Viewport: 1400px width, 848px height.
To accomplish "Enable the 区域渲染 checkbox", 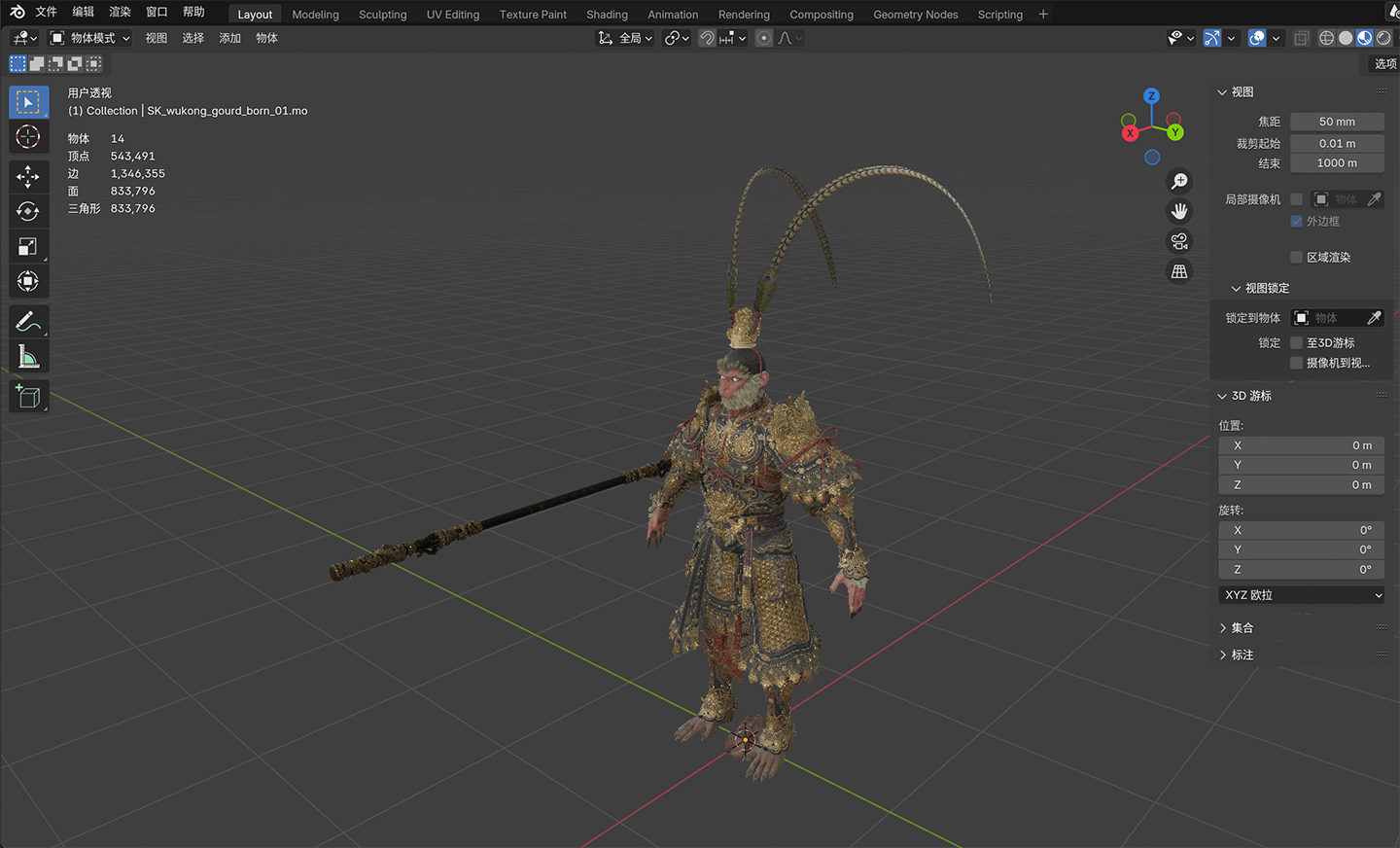I will (1296, 257).
